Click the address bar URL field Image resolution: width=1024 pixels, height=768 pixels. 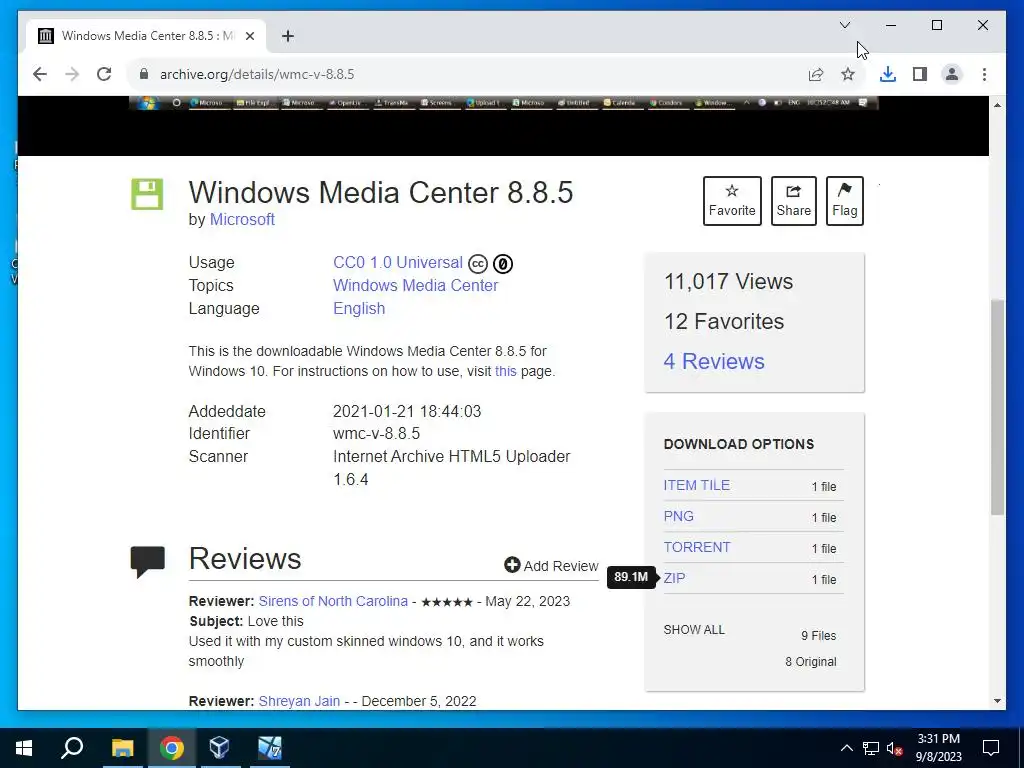coord(470,74)
